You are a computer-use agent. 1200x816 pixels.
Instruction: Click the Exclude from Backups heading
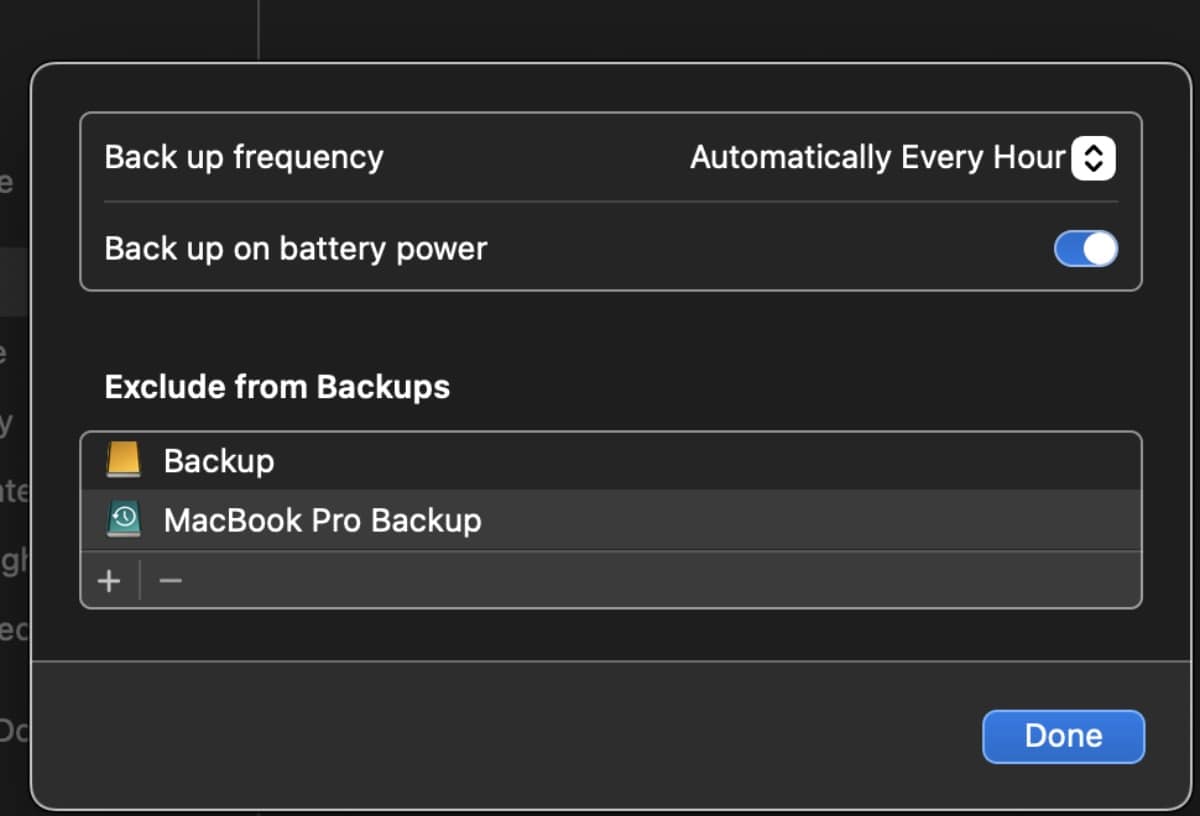[x=277, y=387]
